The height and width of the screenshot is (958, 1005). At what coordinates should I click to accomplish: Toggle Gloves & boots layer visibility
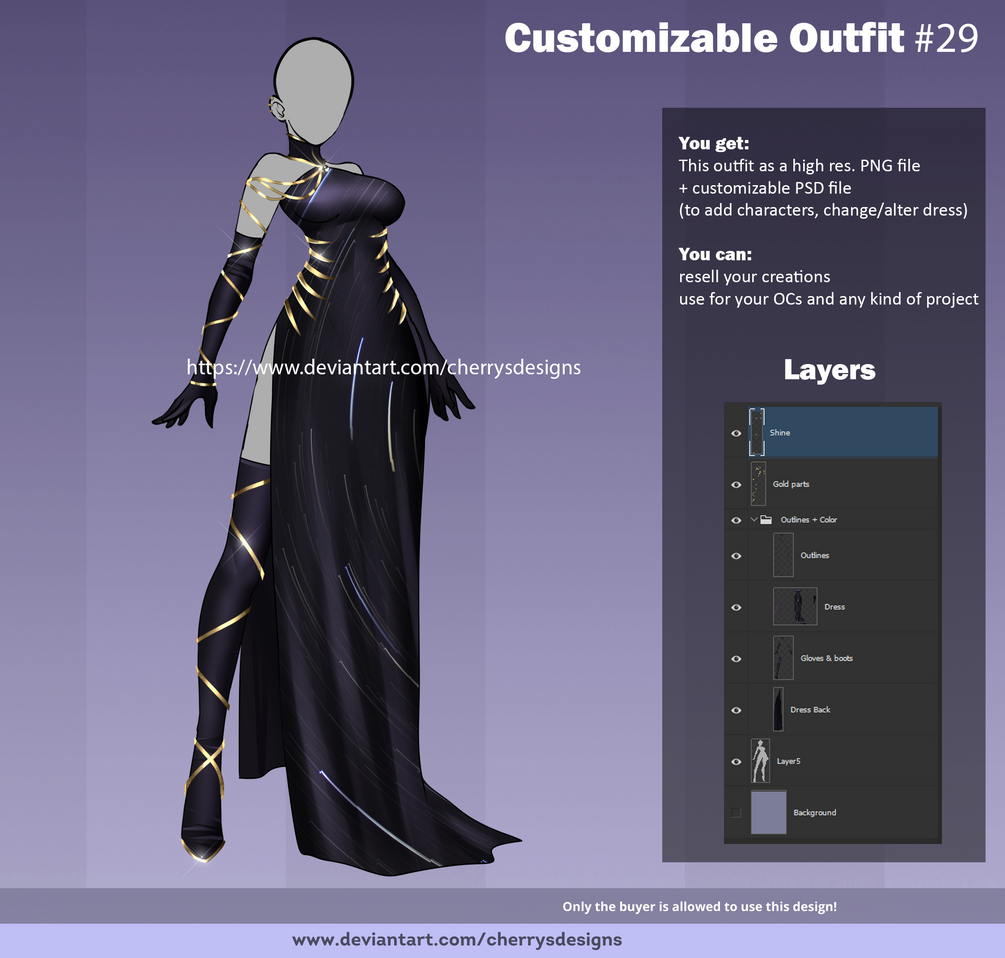[x=736, y=658]
